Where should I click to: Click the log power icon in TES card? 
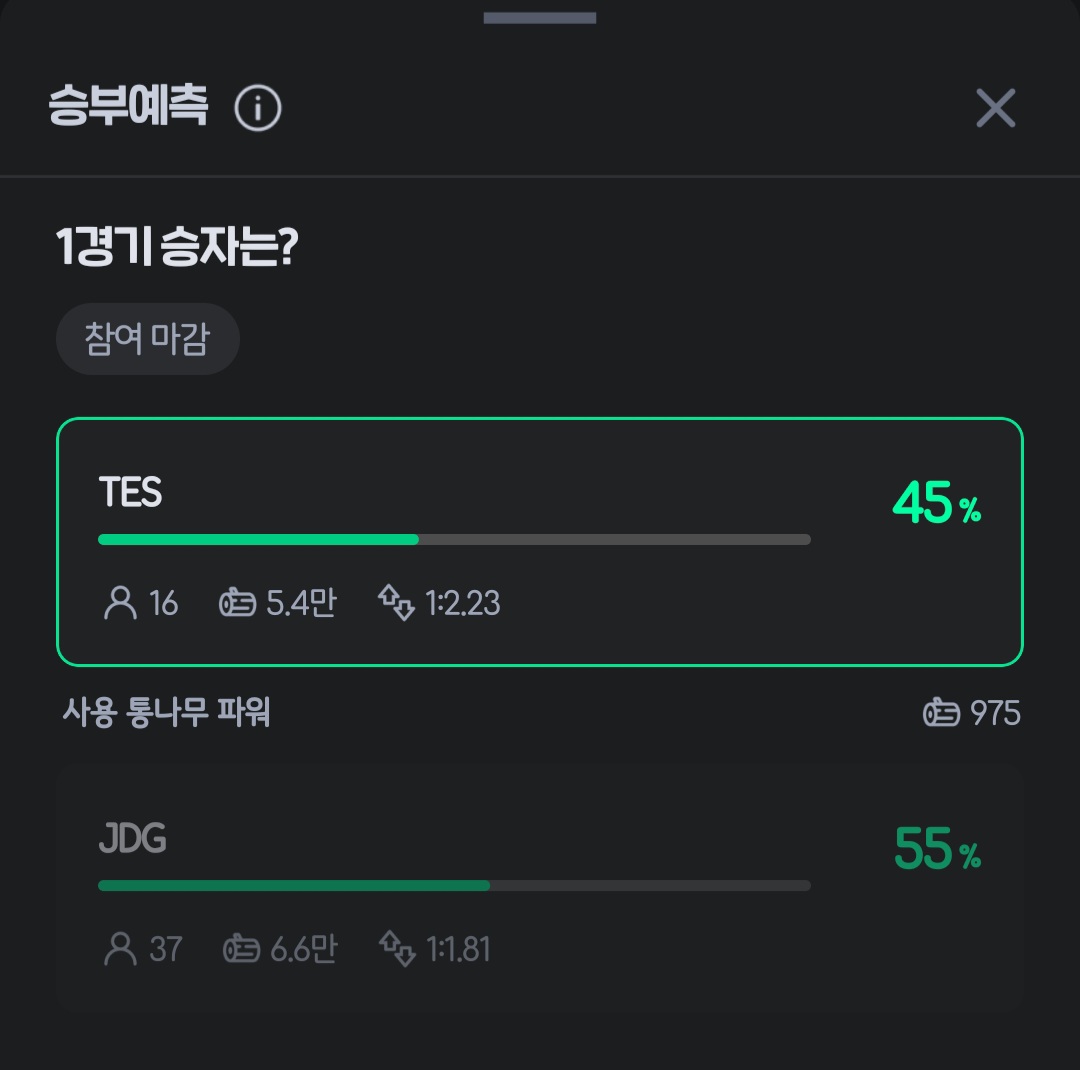pyautogui.click(x=237, y=603)
